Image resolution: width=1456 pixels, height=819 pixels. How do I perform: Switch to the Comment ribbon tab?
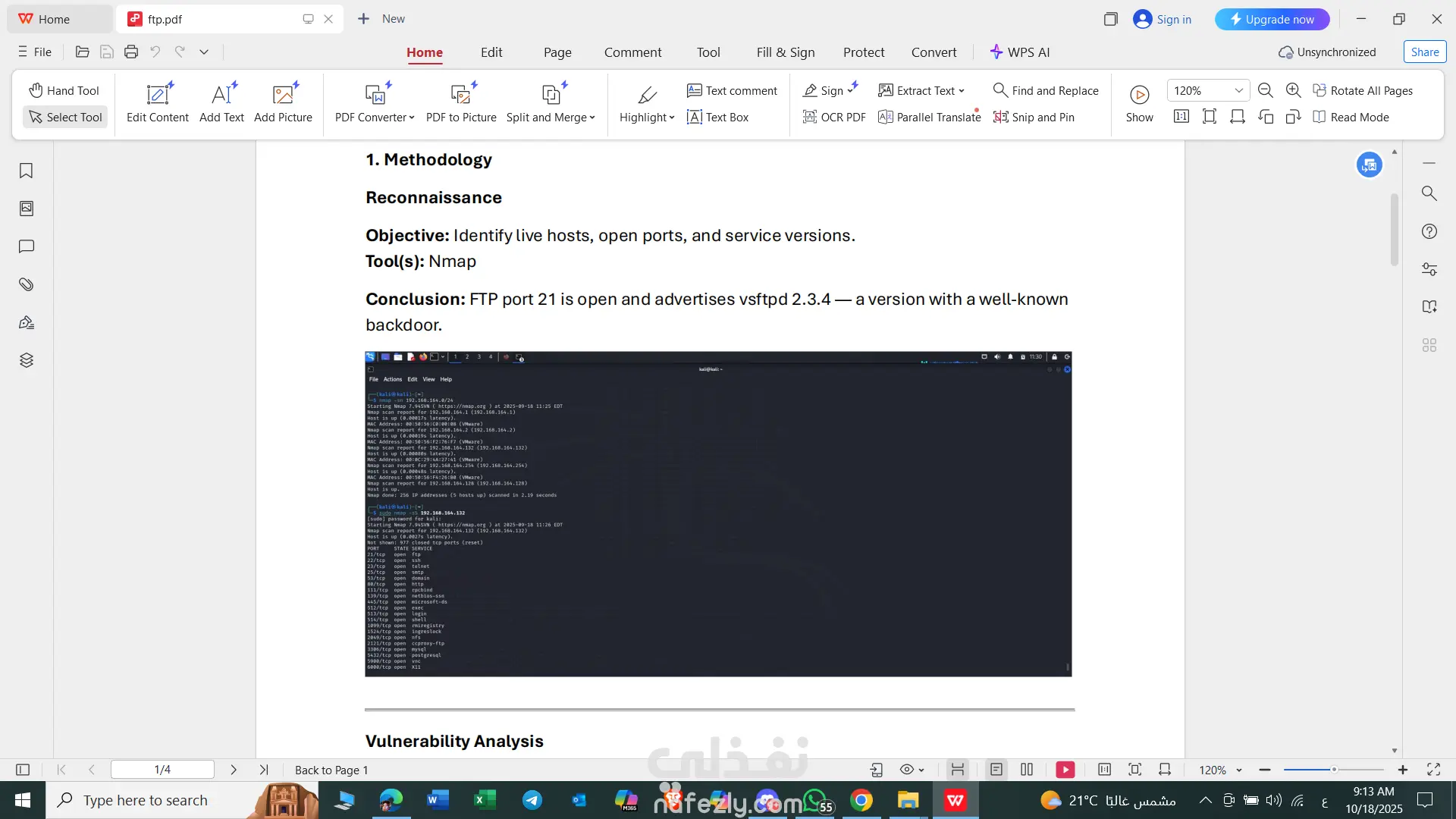pyautogui.click(x=632, y=52)
